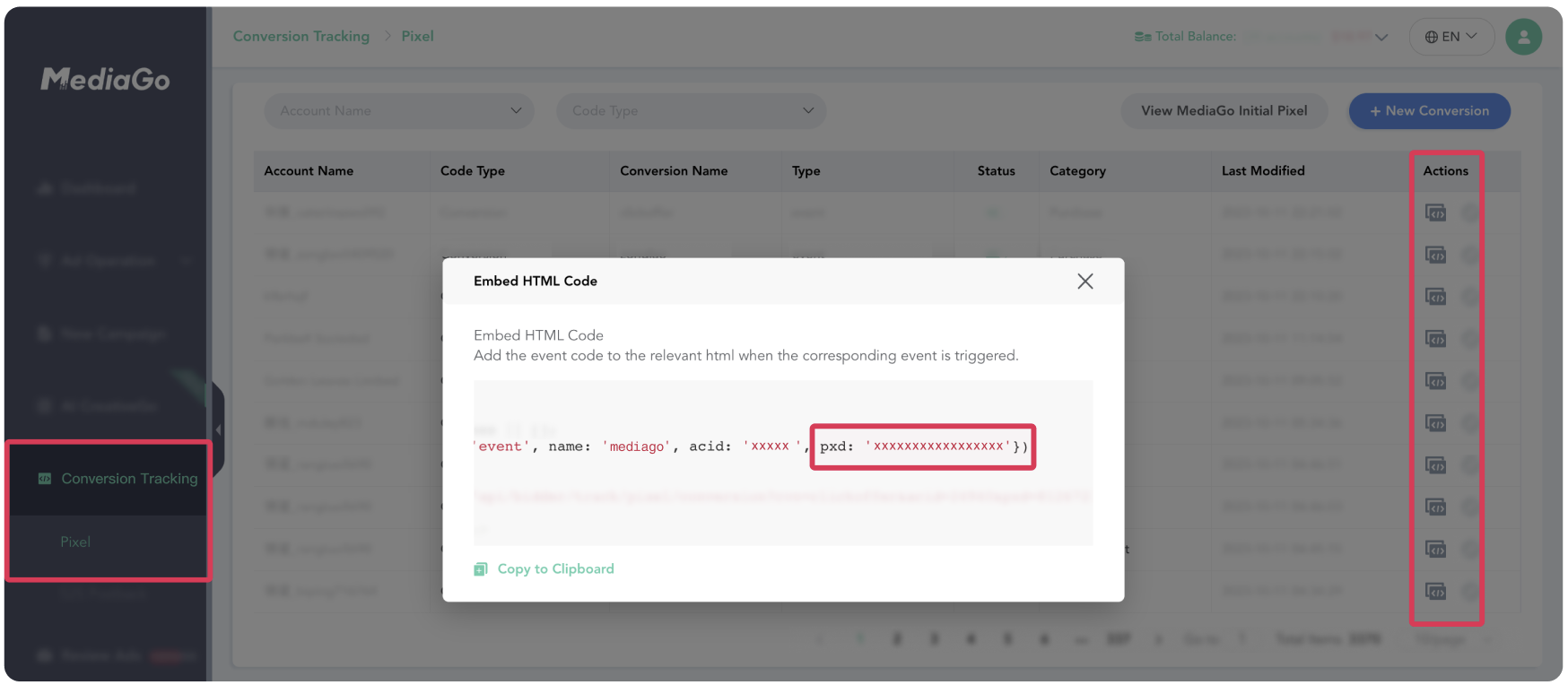Click the New Campaign sidebar icon
Screen dimensions: 1568x685
[44, 334]
